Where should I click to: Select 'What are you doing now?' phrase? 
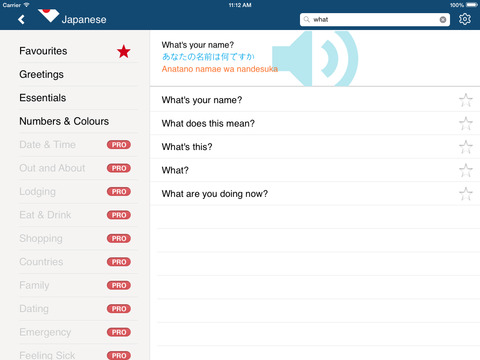pyautogui.click(x=315, y=194)
